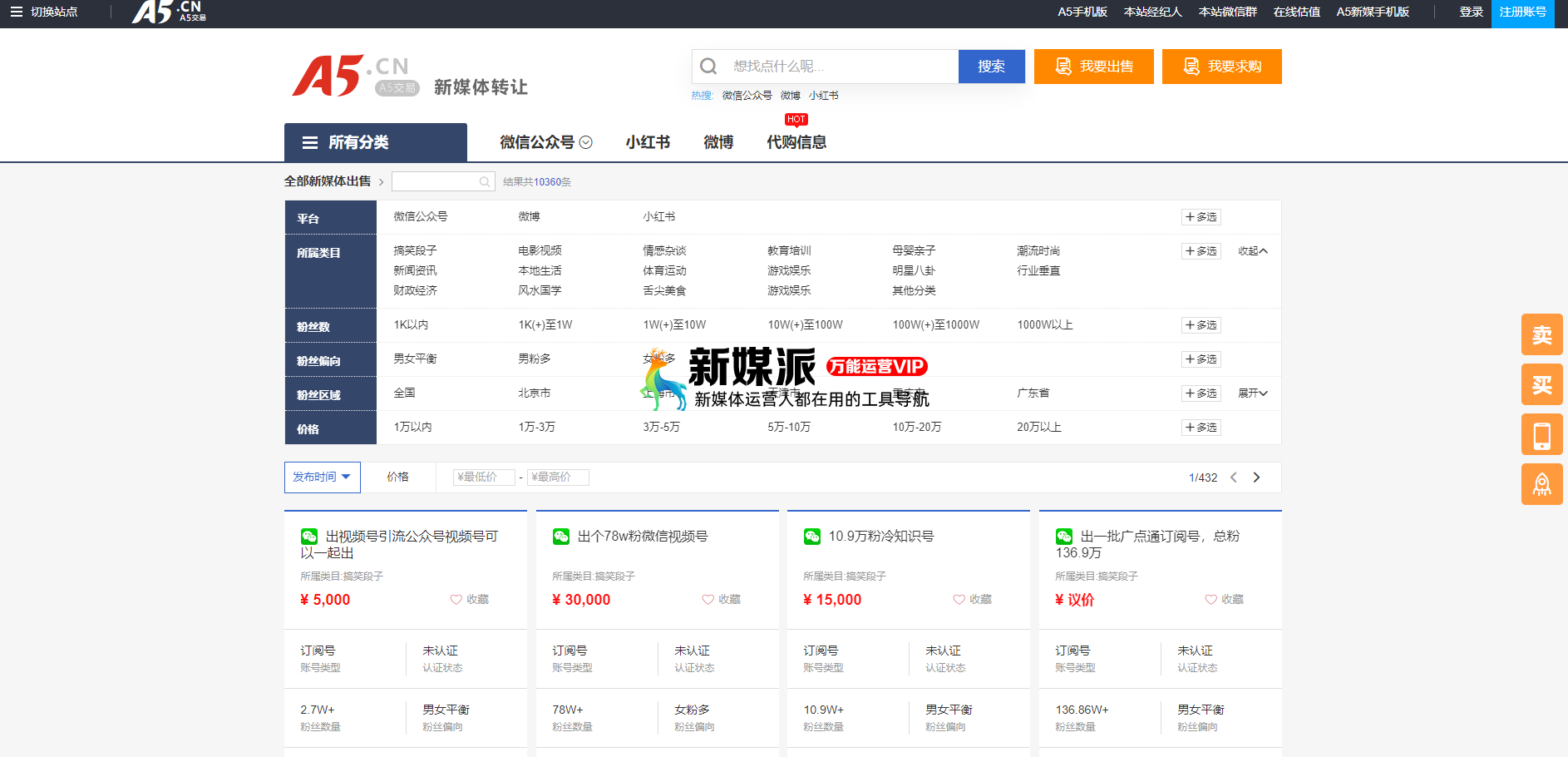Filter price by 20万以上
The height and width of the screenshot is (757, 1568).
pyautogui.click(x=1039, y=428)
